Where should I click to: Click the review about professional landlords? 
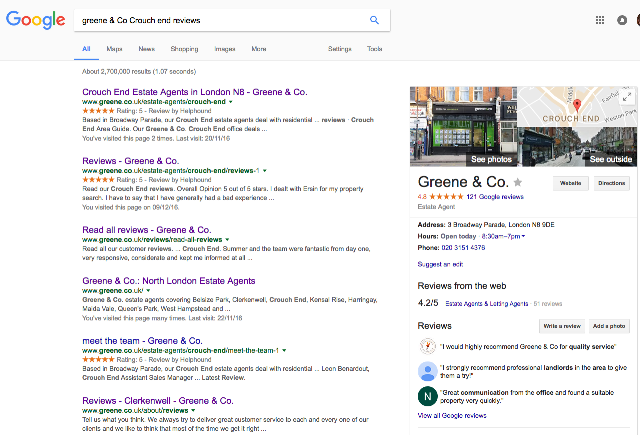533,371
